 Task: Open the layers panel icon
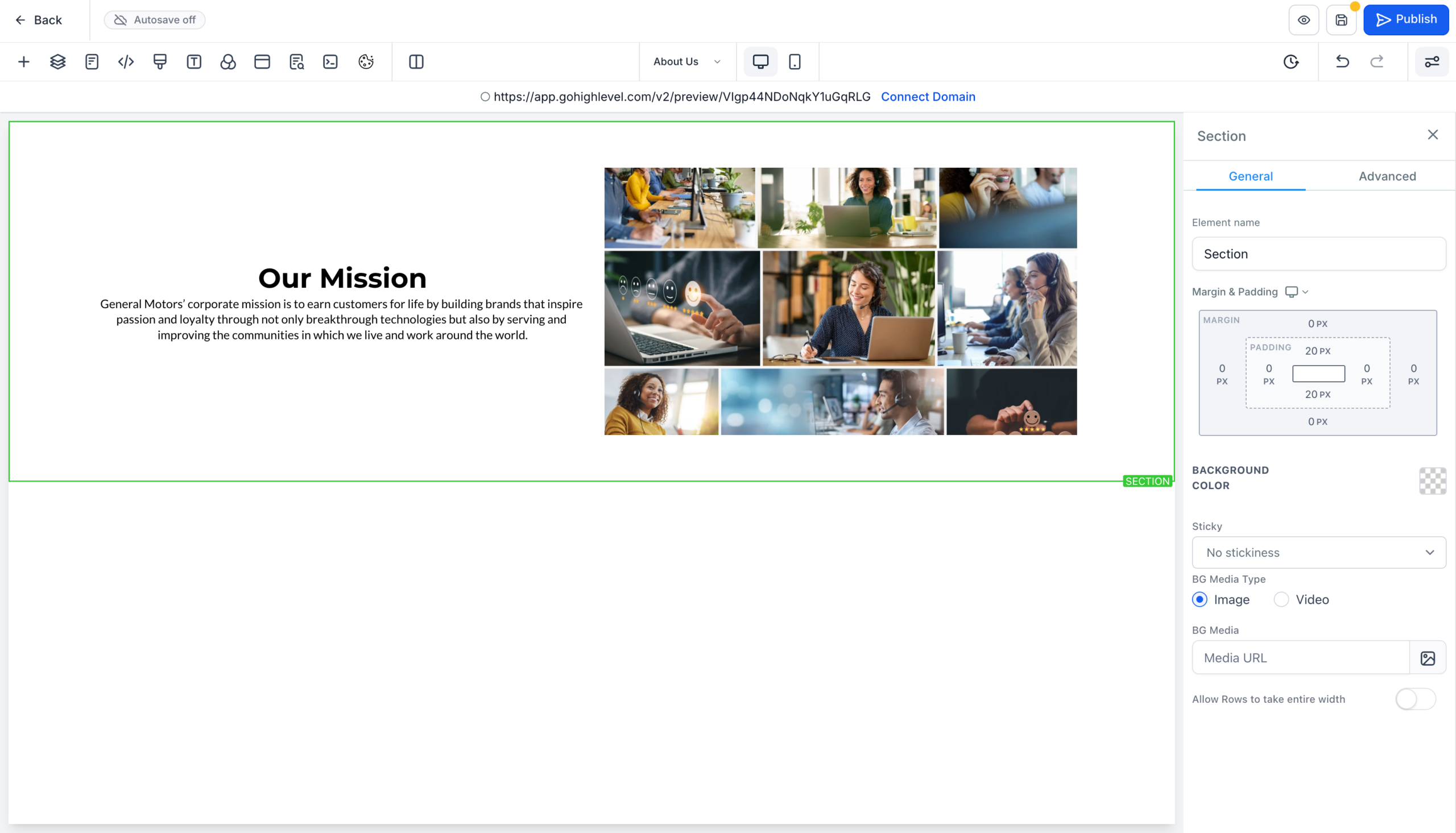[x=57, y=61]
